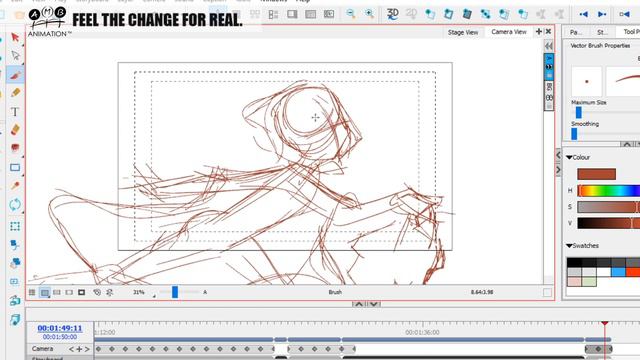Click the right chevron on right panel edge
The image size is (640, 360).
click(558, 170)
